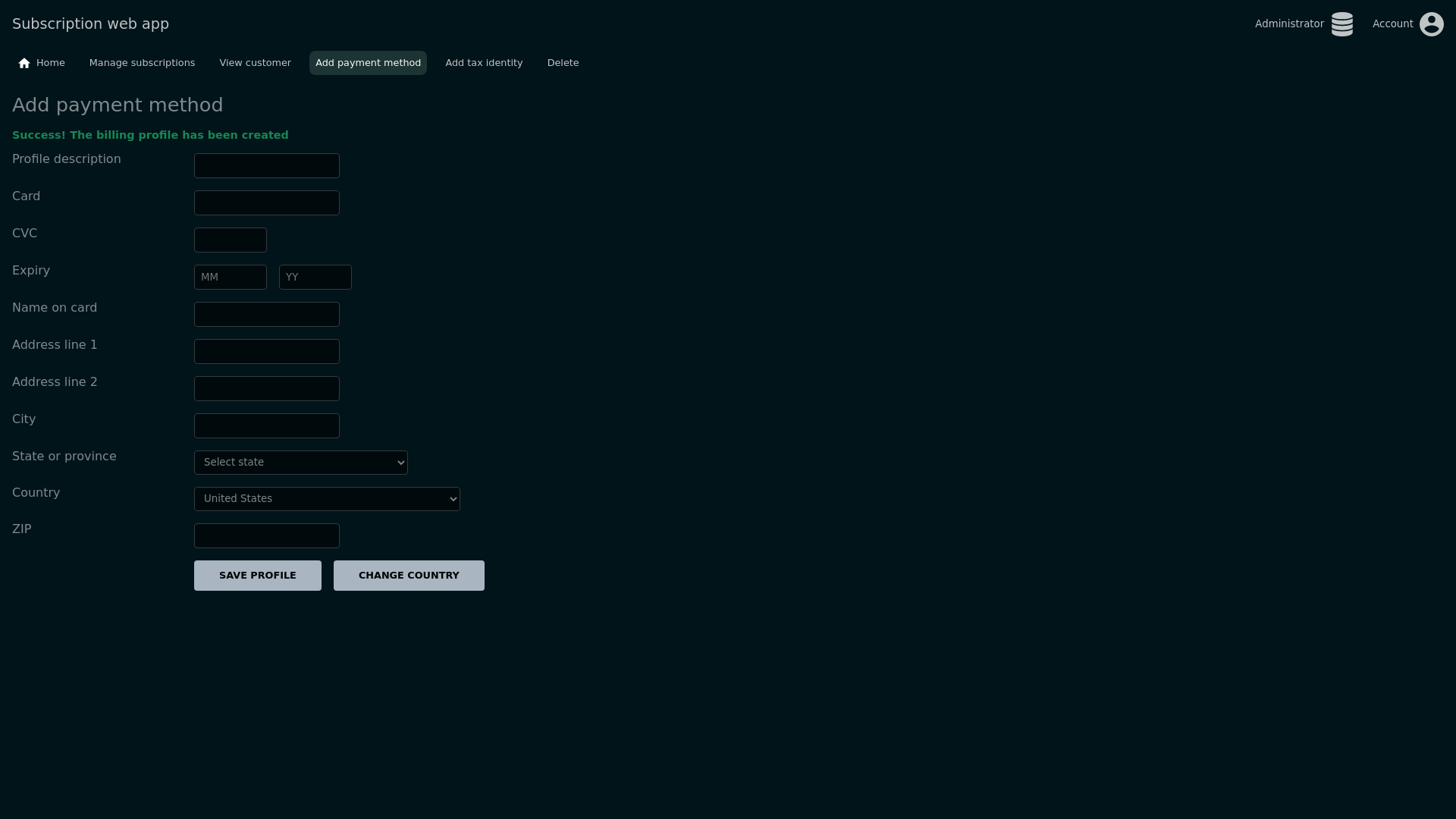Click the Home house icon
The height and width of the screenshot is (819, 1456).
click(24, 63)
